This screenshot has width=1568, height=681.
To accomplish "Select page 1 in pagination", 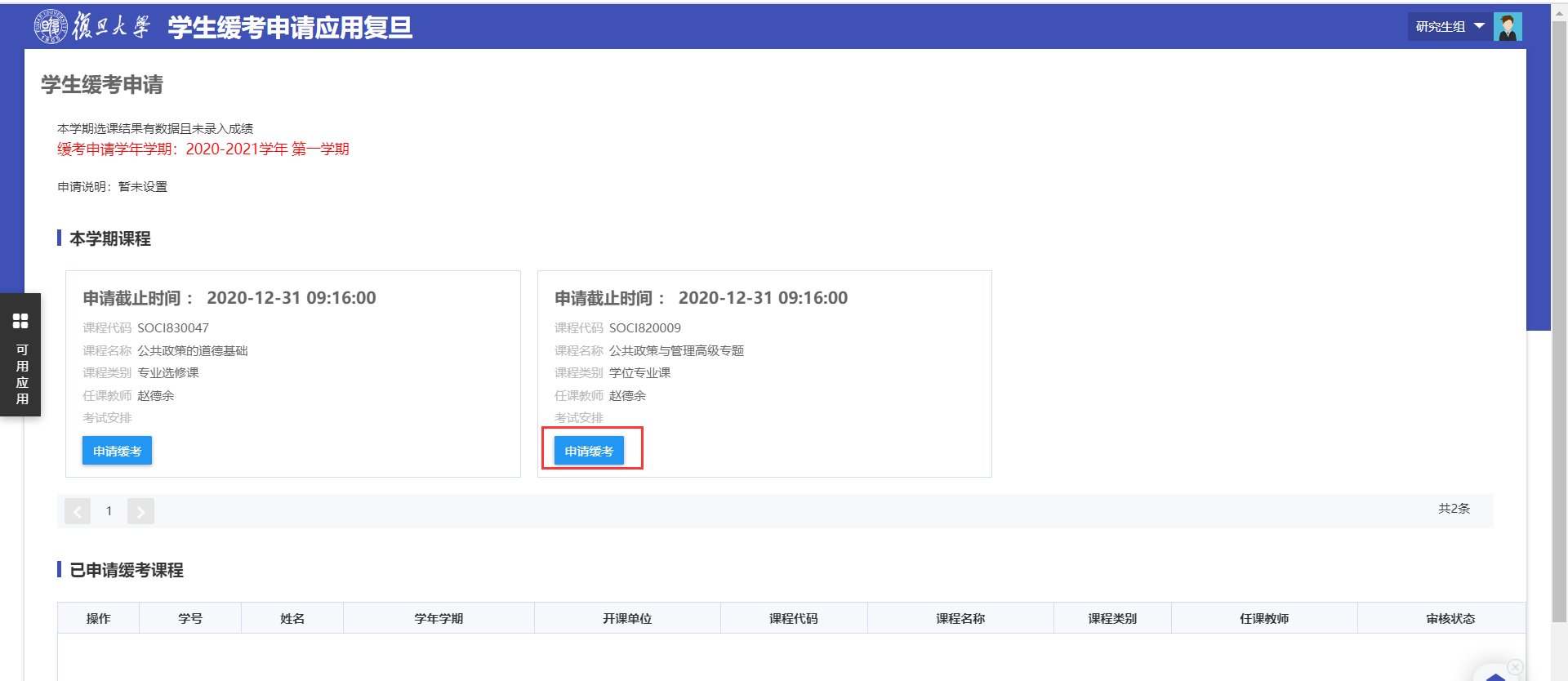I will (x=109, y=511).
